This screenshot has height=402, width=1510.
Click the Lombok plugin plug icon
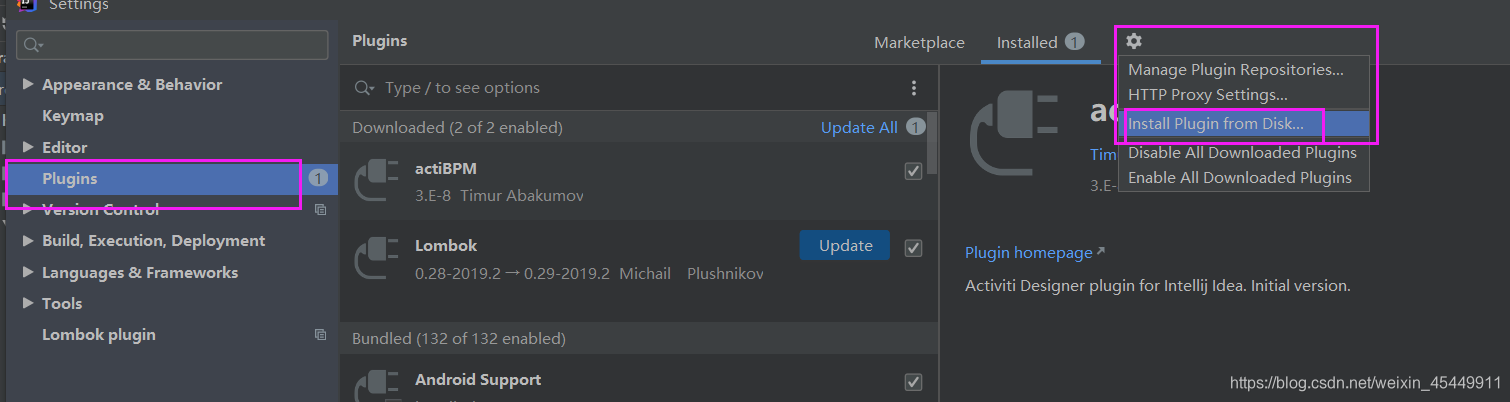point(377,258)
